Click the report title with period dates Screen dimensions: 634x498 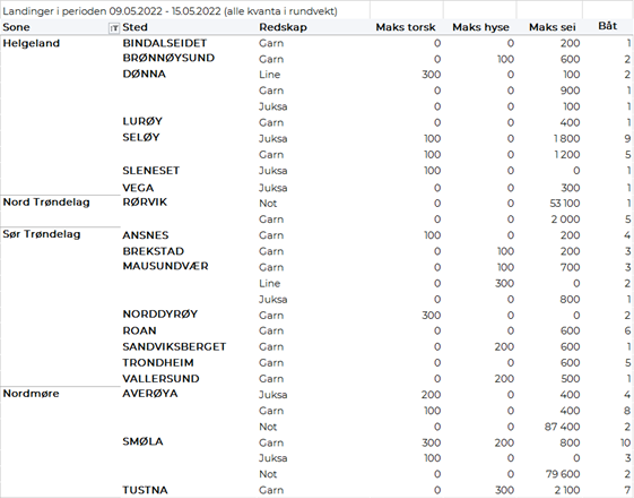click(170, 10)
